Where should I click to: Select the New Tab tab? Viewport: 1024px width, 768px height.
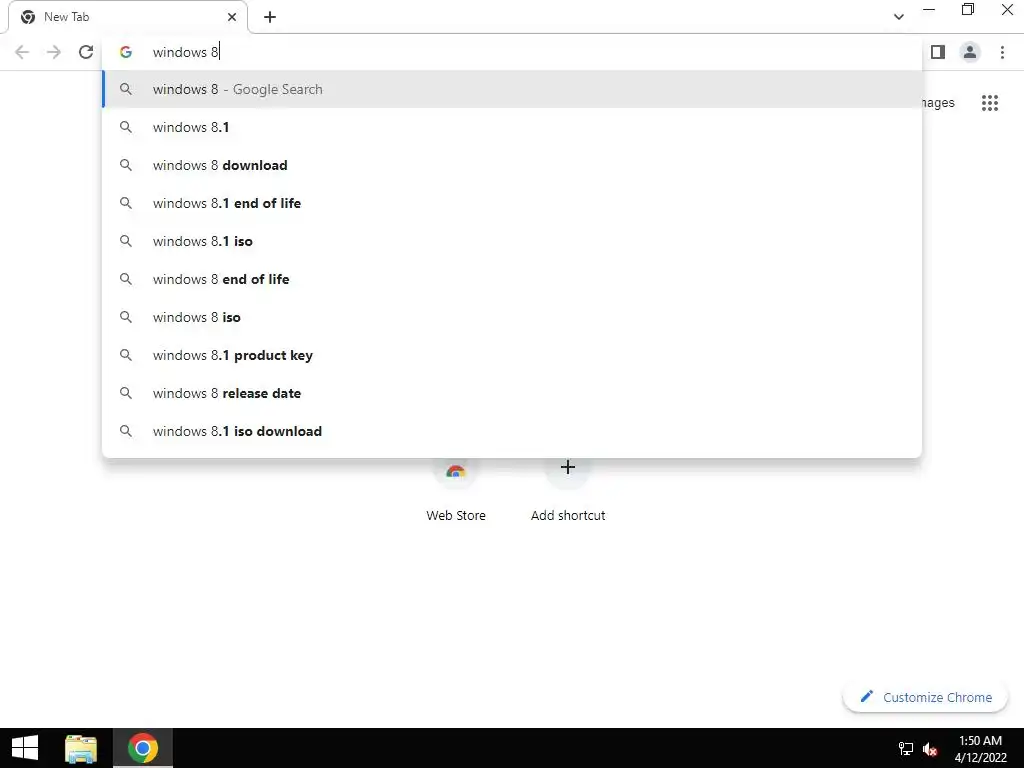[x=128, y=17]
